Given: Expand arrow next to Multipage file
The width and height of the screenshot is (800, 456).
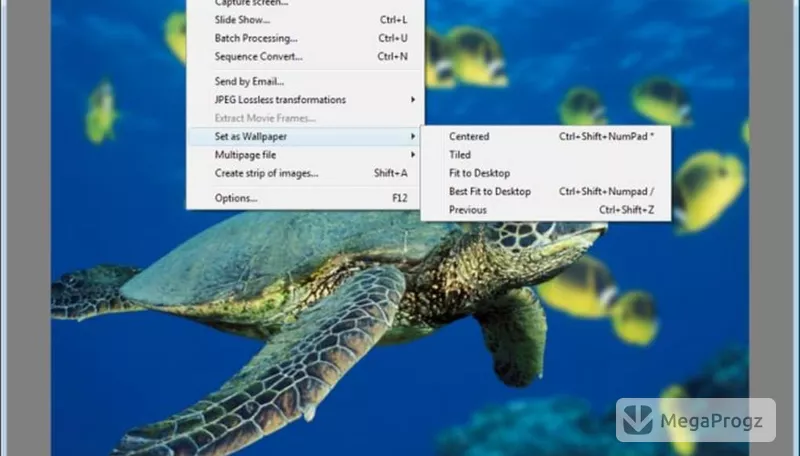Looking at the screenshot, I should [x=413, y=155].
